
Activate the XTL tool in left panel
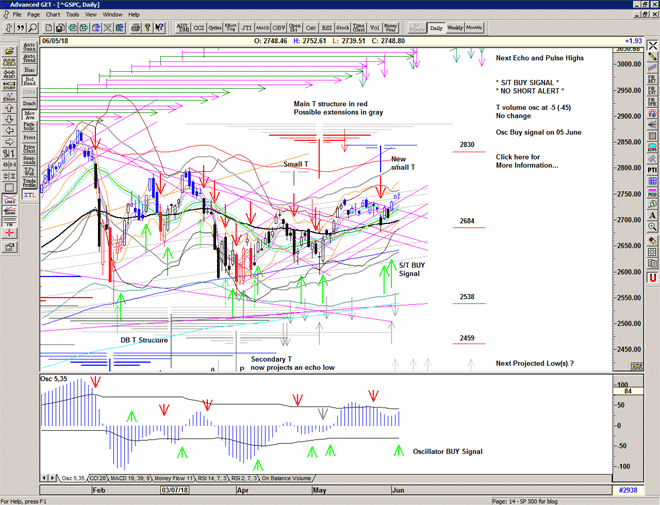[x=29, y=195]
